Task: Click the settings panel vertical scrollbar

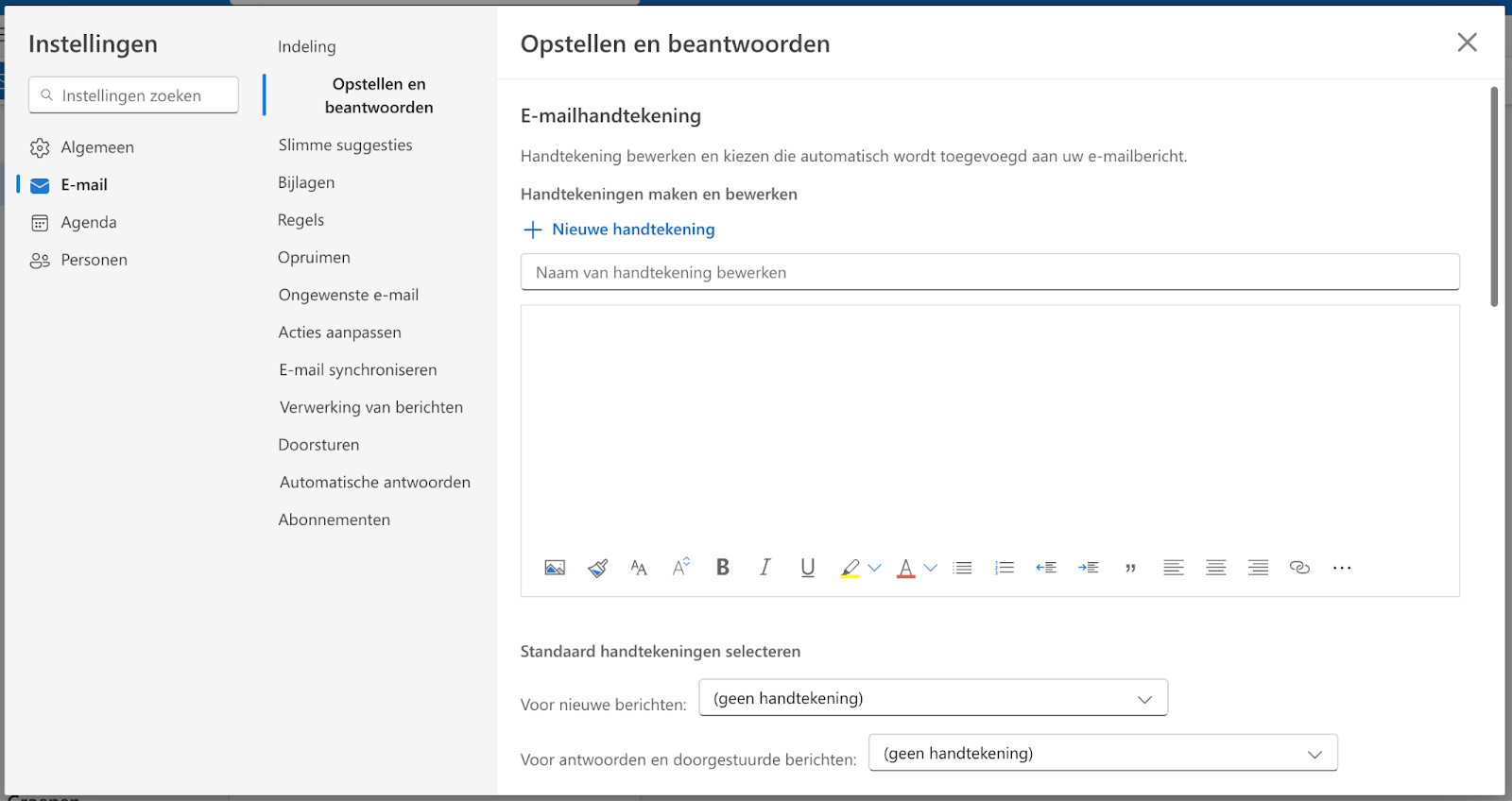Action: [x=1494, y=196]
